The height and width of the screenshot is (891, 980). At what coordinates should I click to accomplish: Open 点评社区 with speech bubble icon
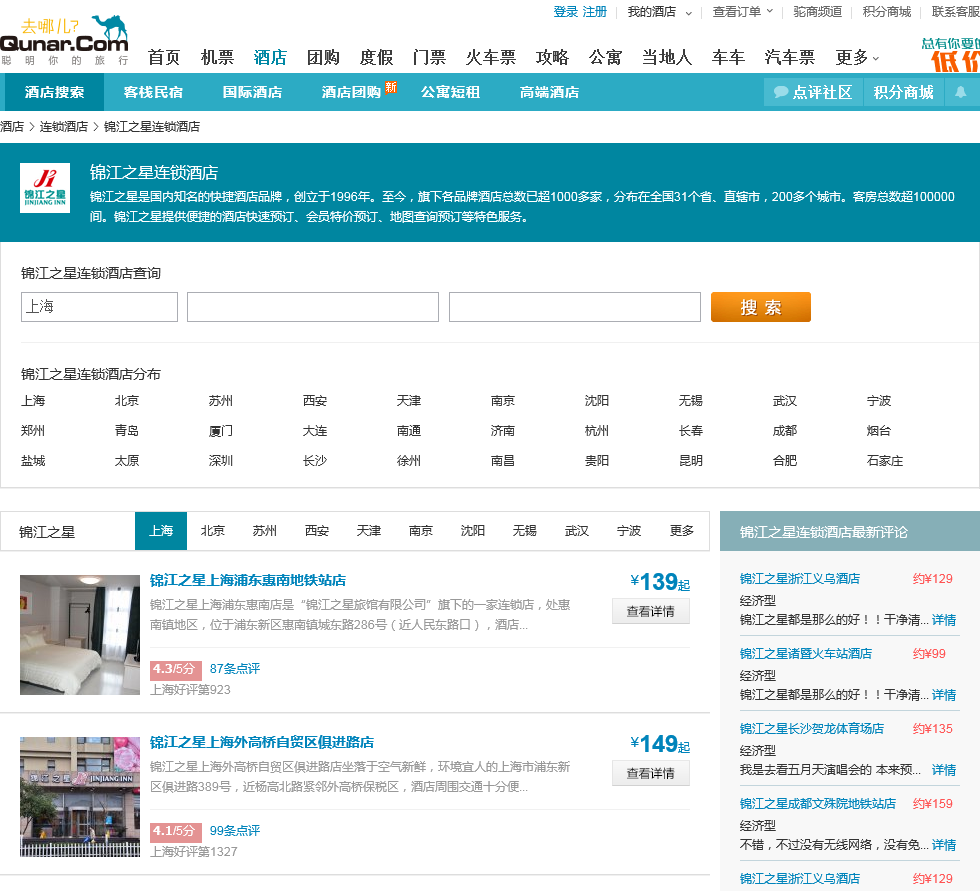click(813, 92)
